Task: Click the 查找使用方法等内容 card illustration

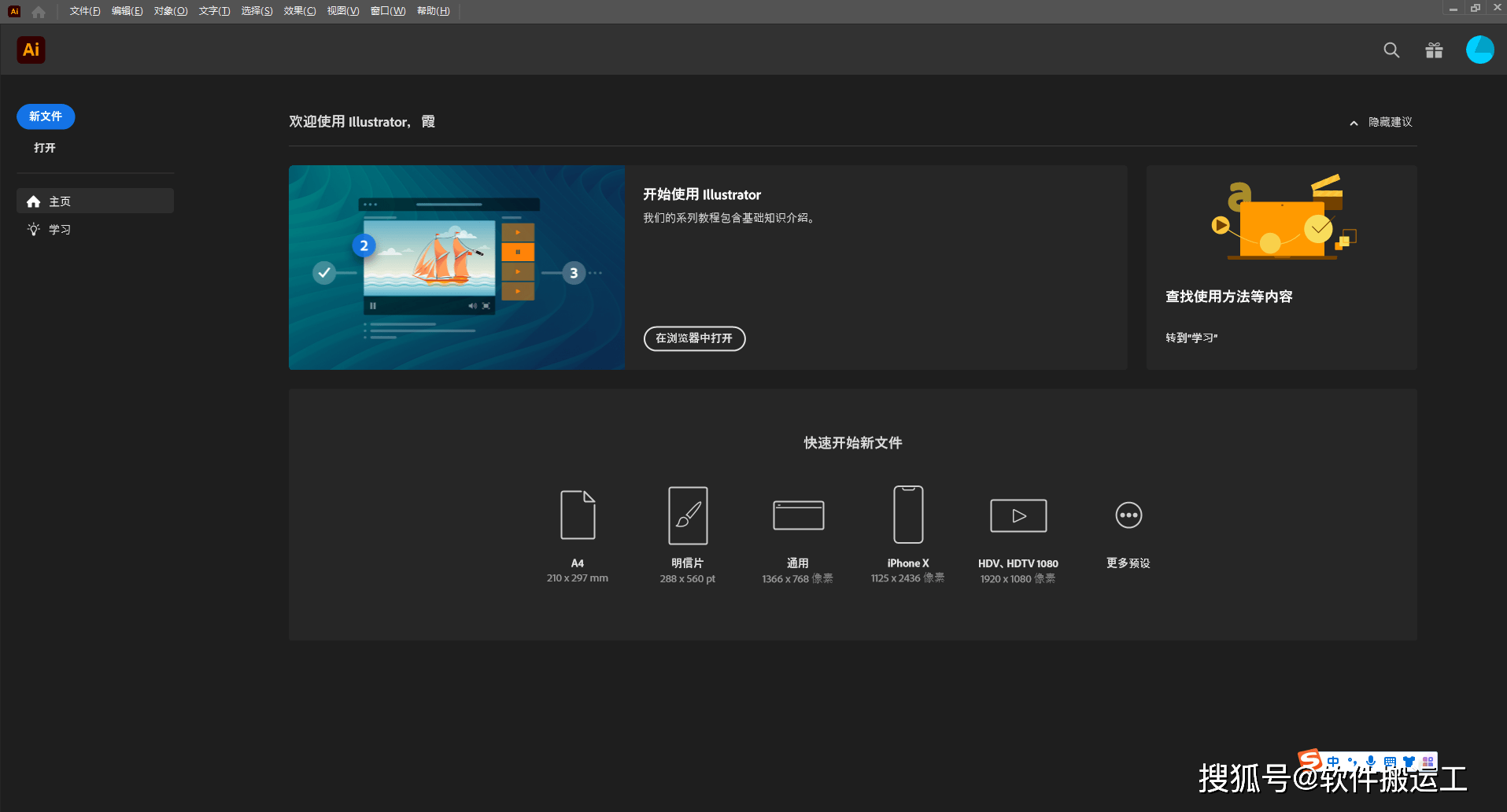Action: (x=1283, y=217)
